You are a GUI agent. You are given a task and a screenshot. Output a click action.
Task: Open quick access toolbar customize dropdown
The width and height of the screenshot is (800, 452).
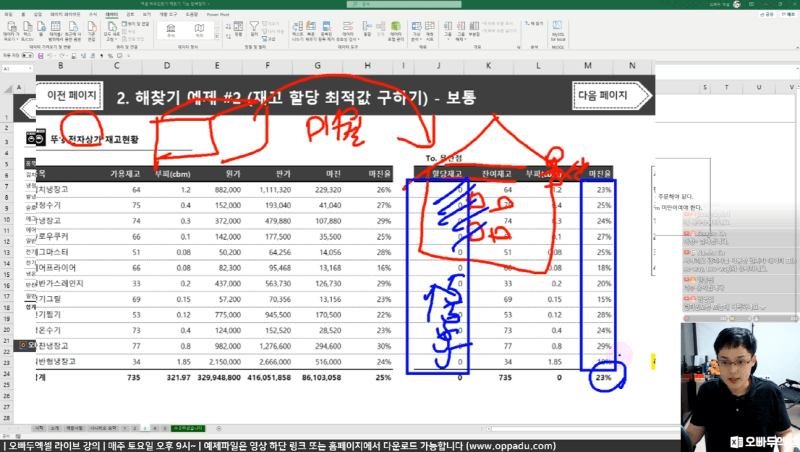point(128,56)
